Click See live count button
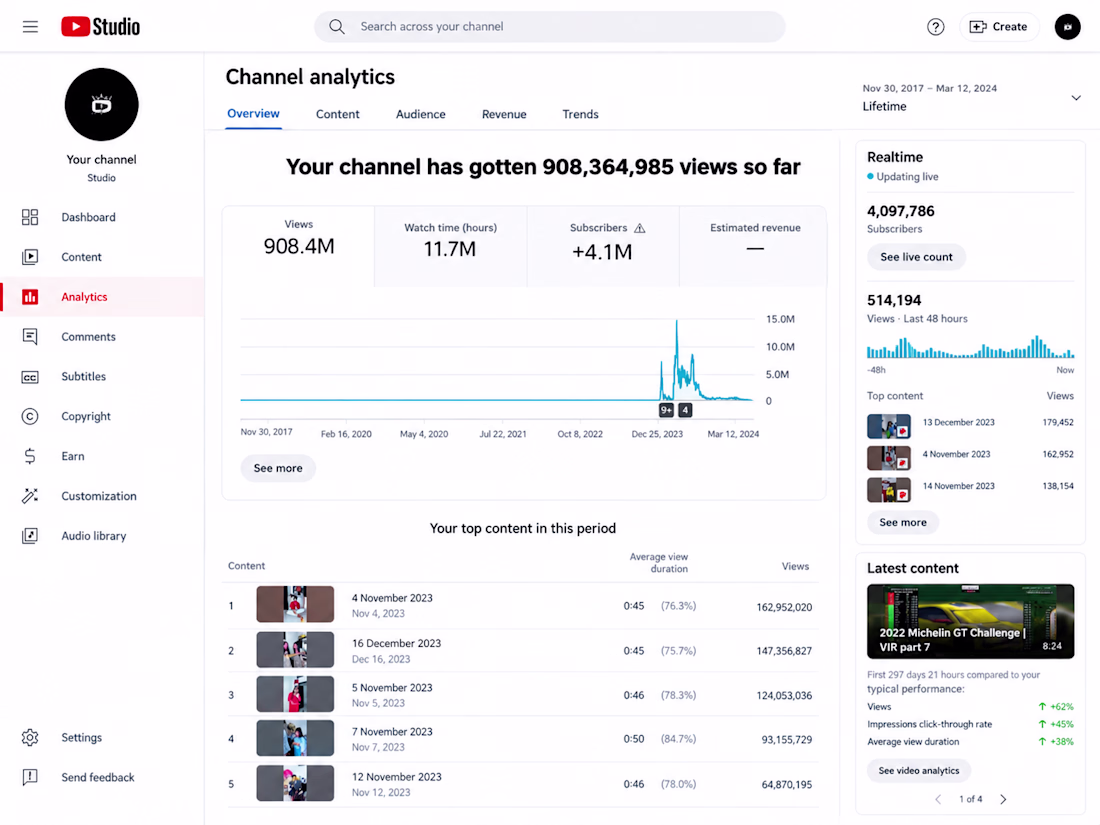The image size is (1100, 825). tap(916, 257)
